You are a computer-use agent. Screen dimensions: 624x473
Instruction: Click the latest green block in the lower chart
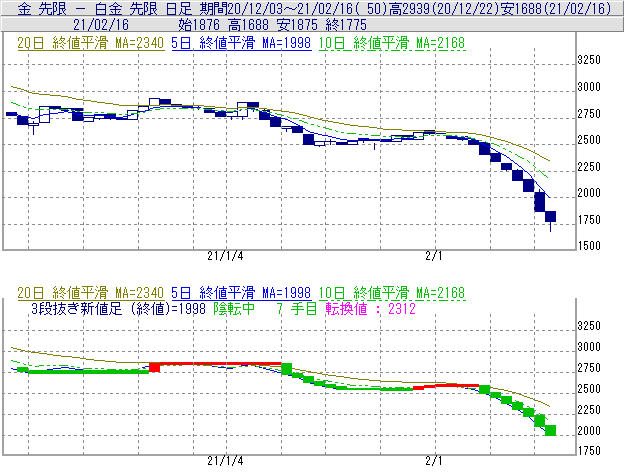pyautogui.click(x=550, y=431)
